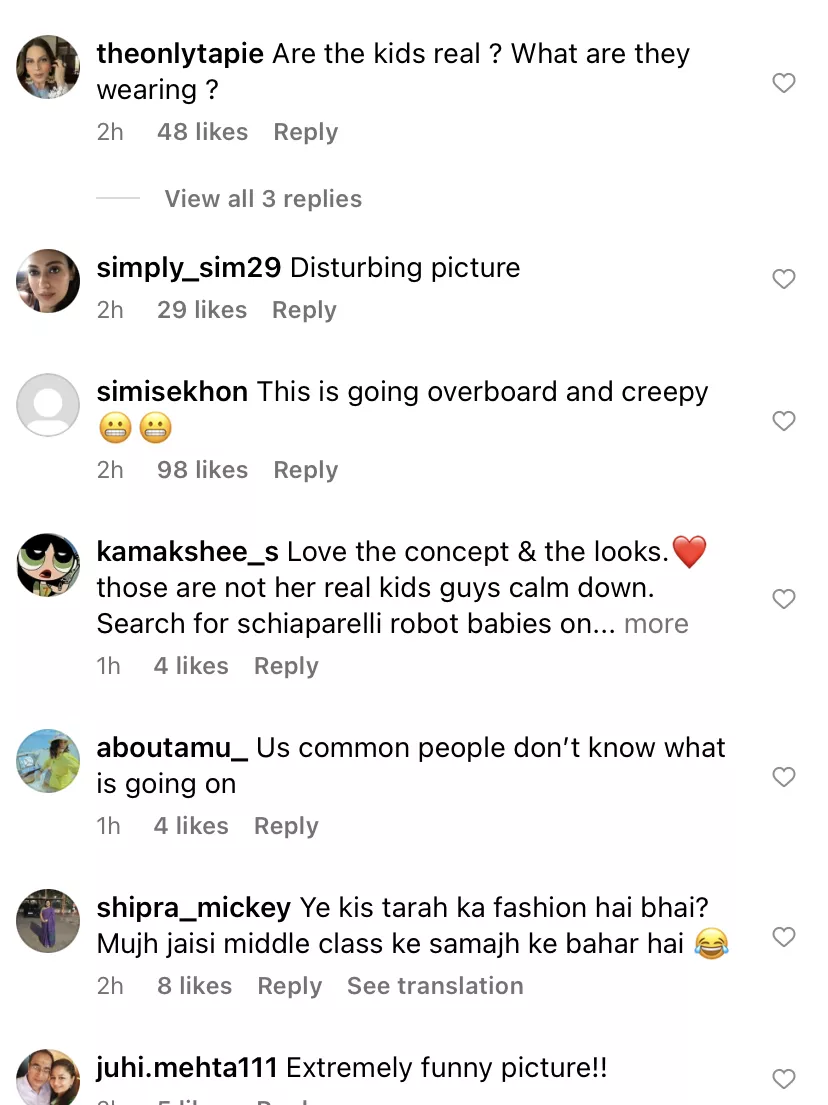Open aboutamu_'s profile photo
This screenshot has width=828, height=1105.
pyautogui.click(x=48, y=761)
